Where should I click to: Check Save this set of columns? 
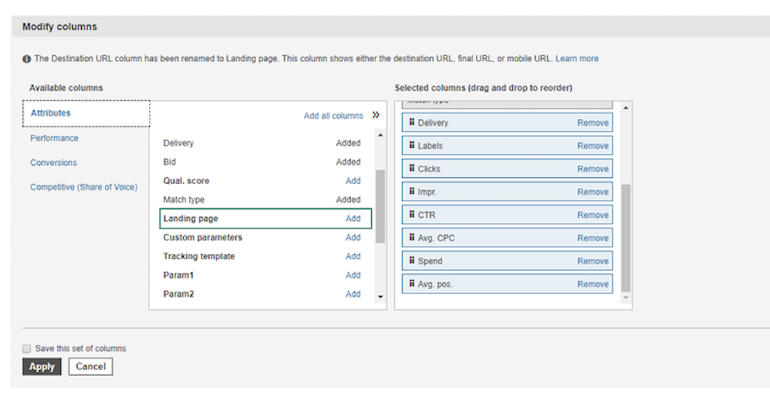click(x=27, y=348)
